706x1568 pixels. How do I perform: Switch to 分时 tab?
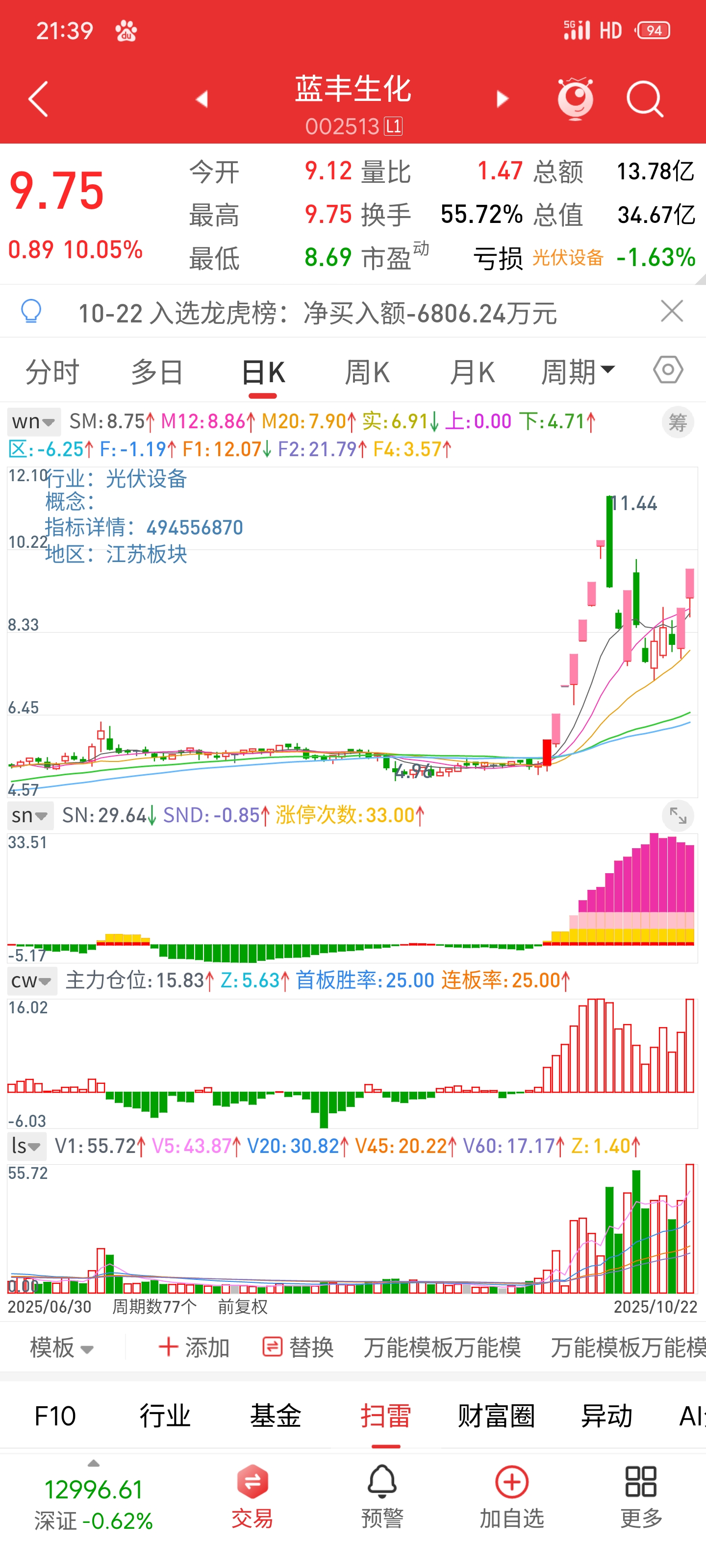pos(52,371)
